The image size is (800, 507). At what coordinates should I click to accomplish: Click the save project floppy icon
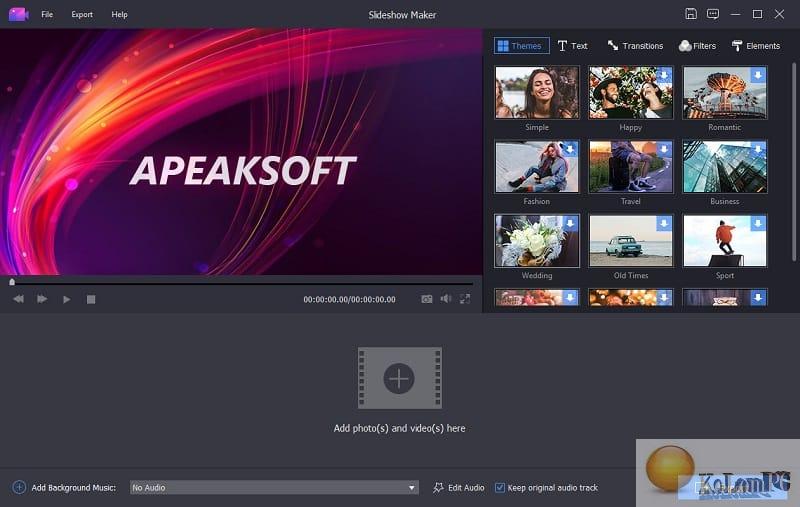click(x=690, y=14)
